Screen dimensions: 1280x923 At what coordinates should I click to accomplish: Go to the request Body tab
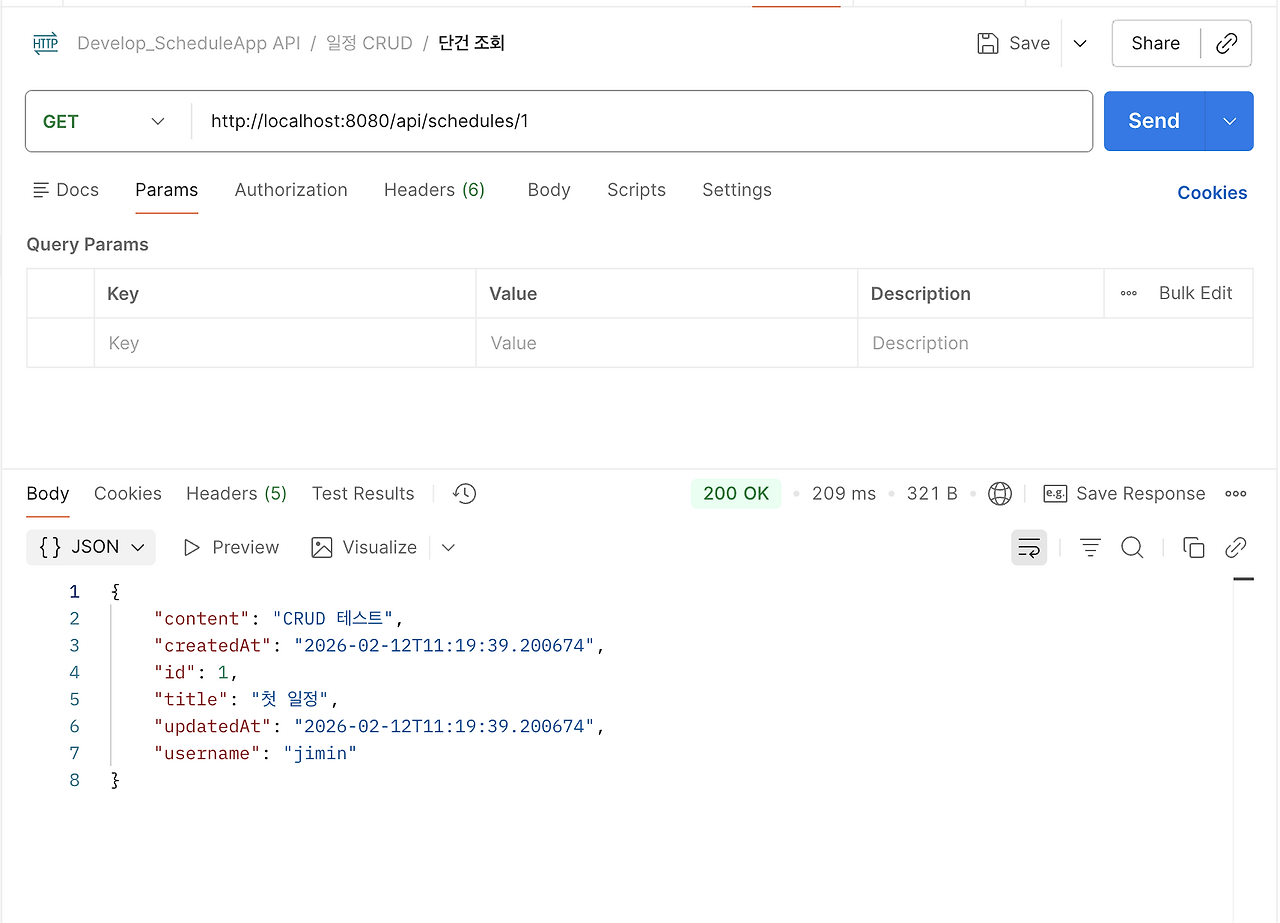point(549,190)
